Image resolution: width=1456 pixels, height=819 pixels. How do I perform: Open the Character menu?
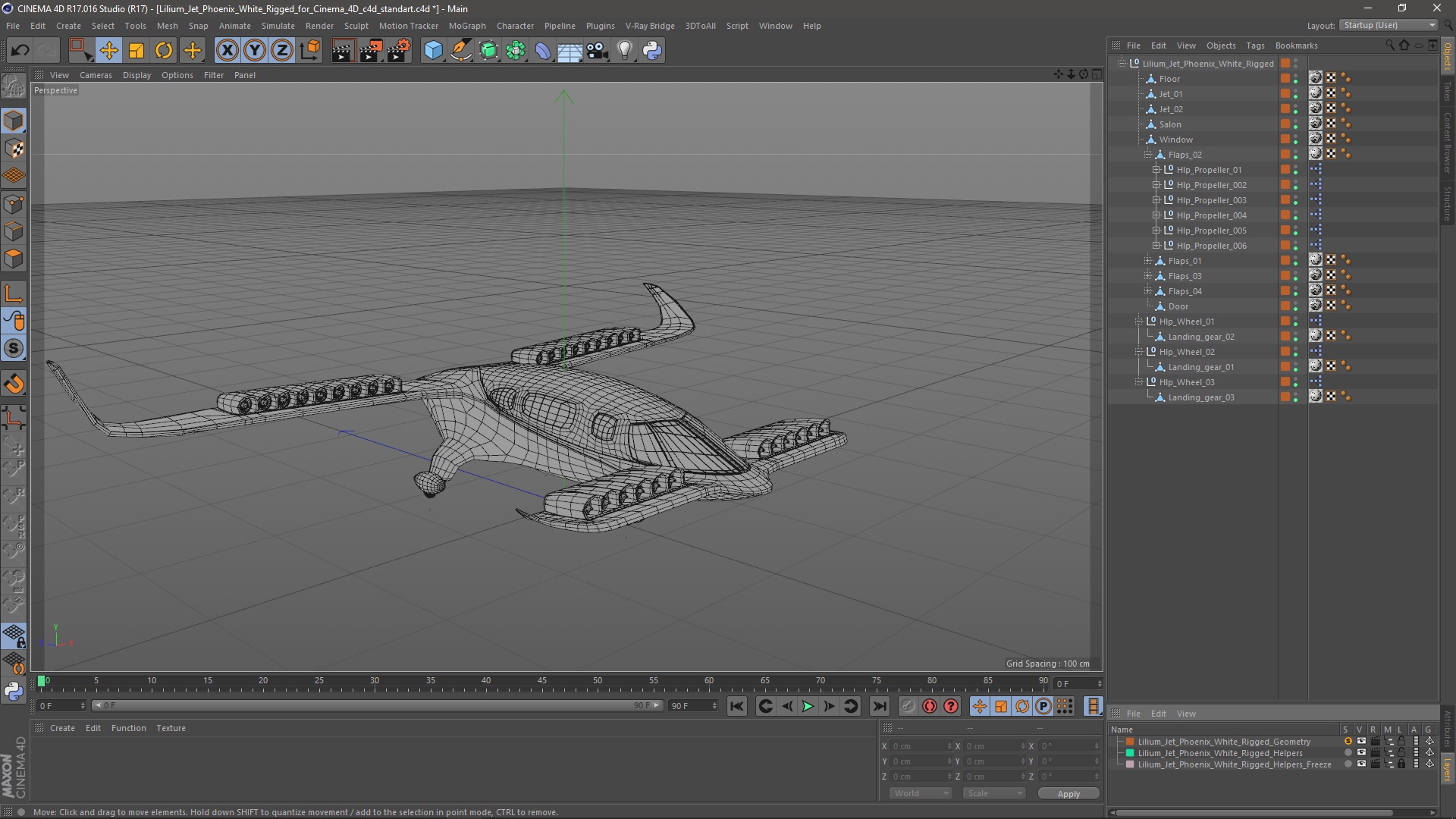click(x=515, y=26)
